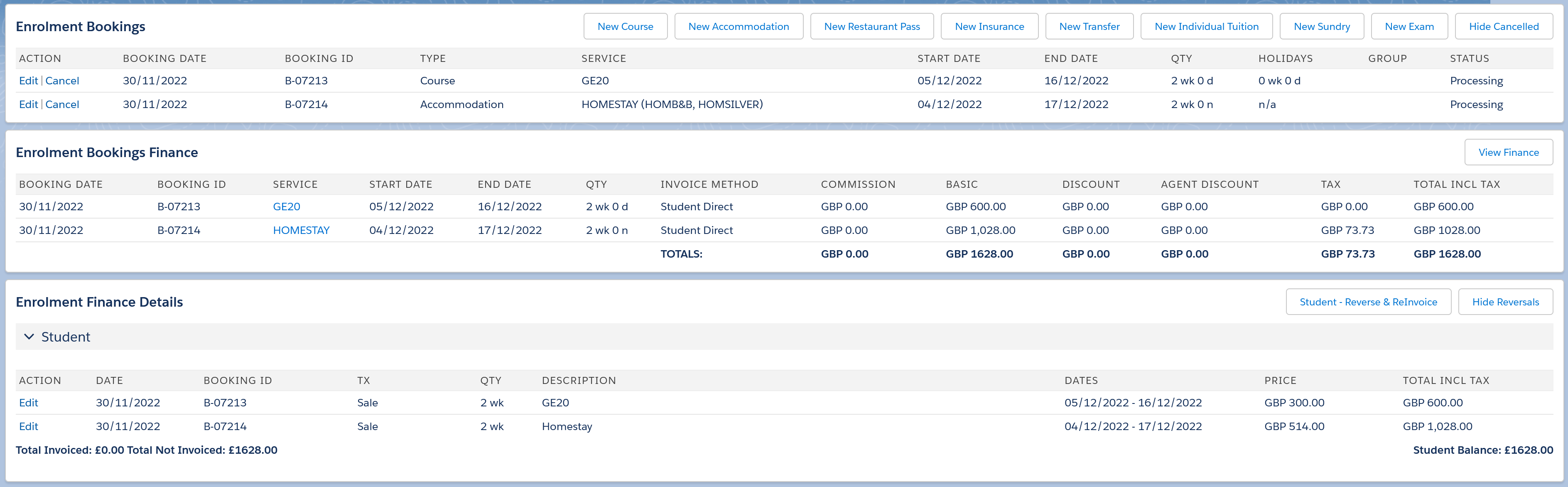Create a New Transfer booking
The height and width of the screenshot is (487, 1568).
click(1089, 26)
